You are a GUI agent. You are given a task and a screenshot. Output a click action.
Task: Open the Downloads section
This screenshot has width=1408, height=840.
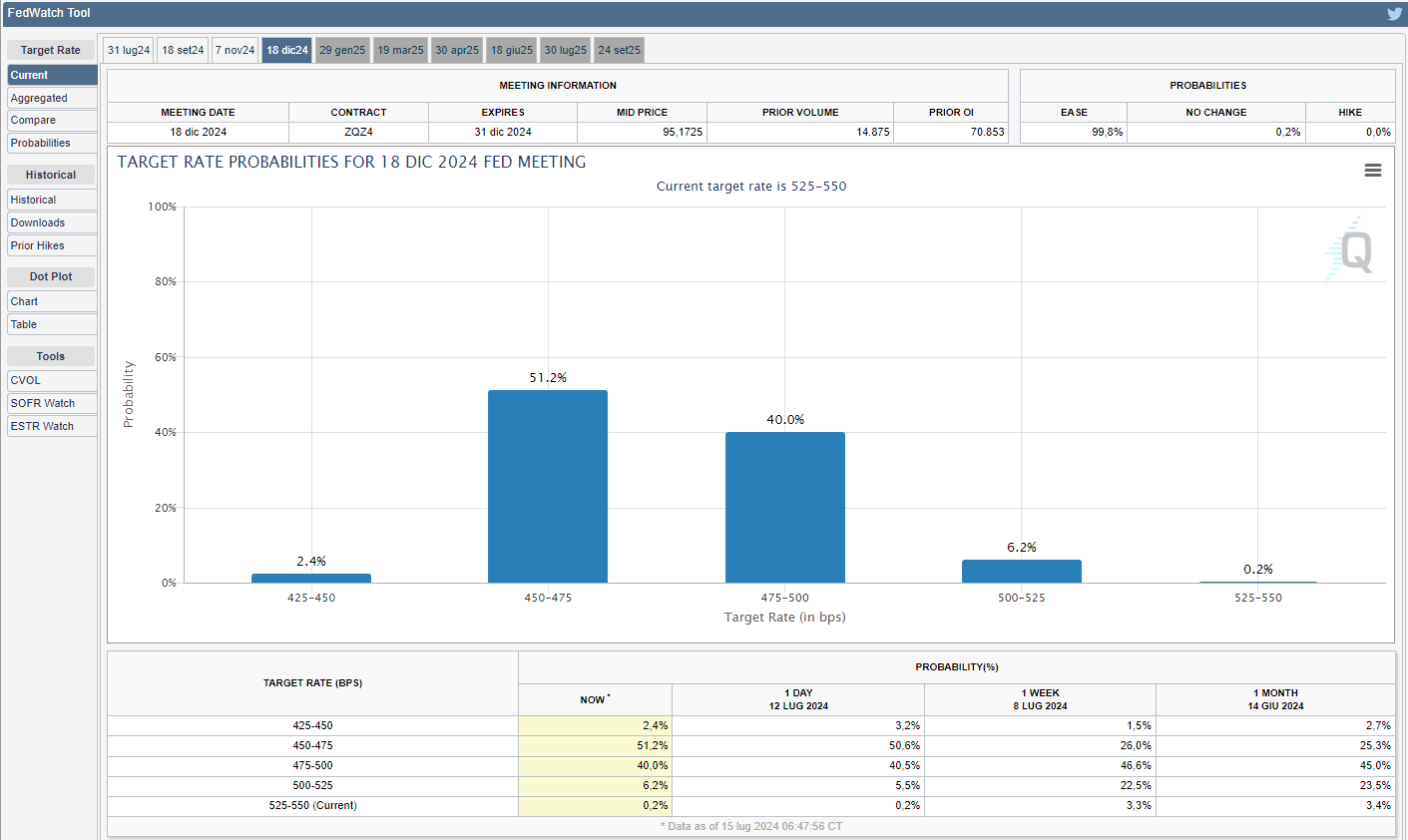click(x=52, y=222)
